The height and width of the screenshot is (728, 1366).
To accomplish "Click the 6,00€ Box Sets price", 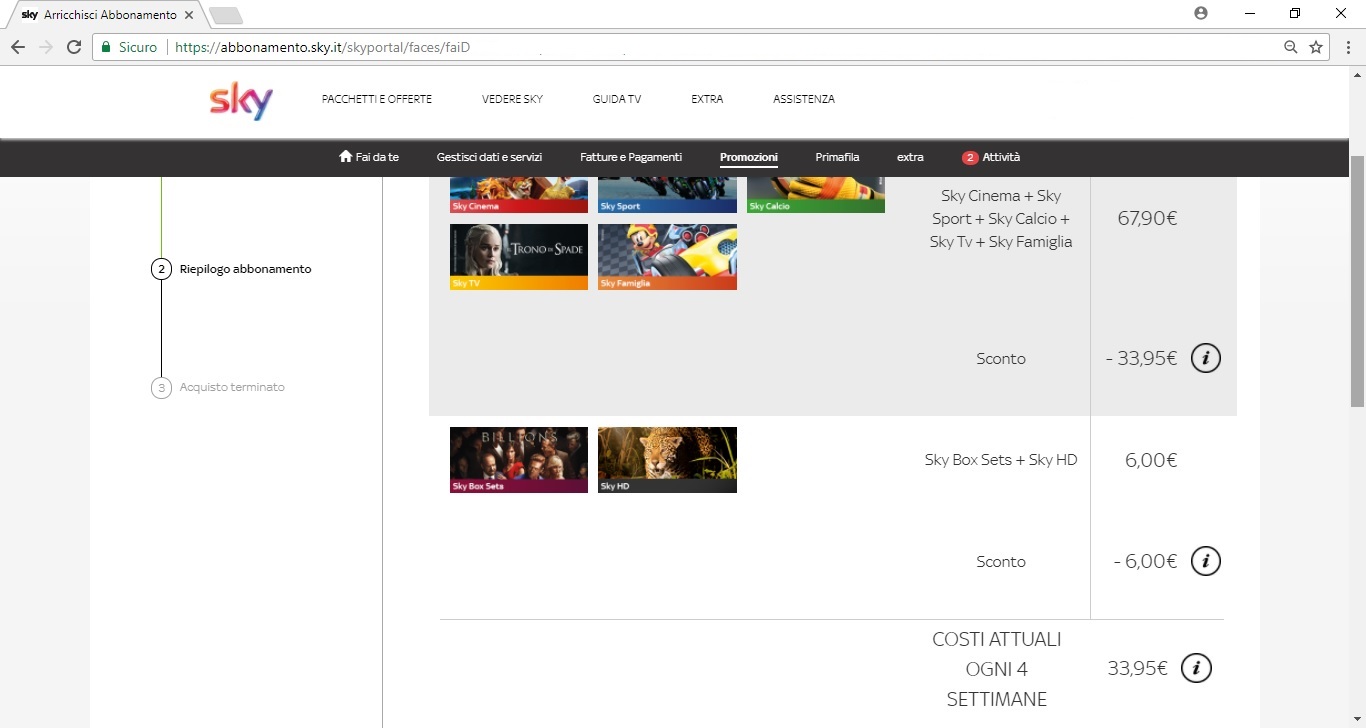I will [1151, 460].
